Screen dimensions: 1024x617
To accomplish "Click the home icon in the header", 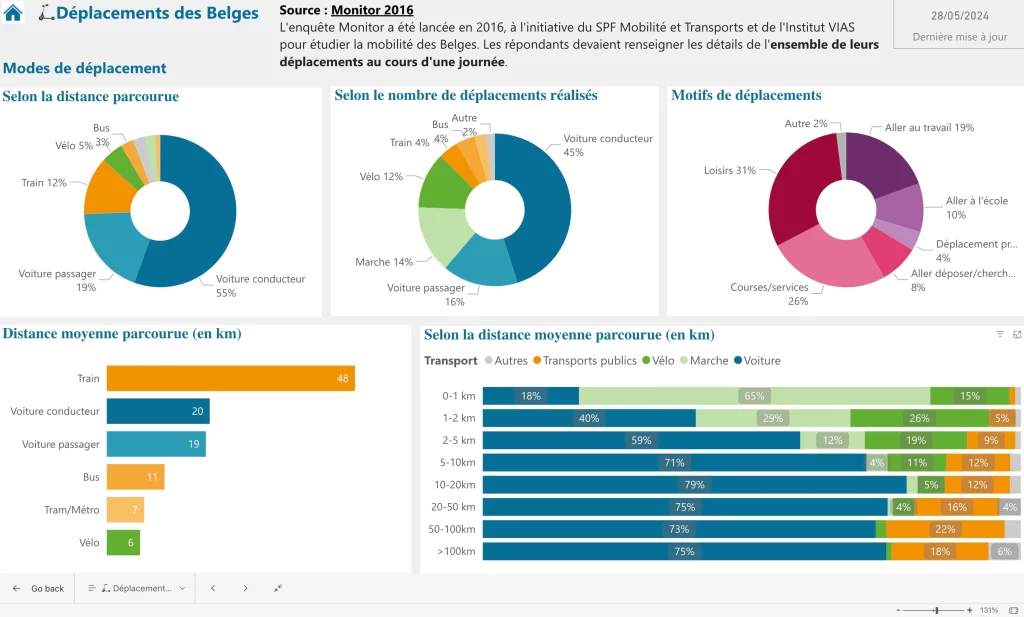I will 14,14.
